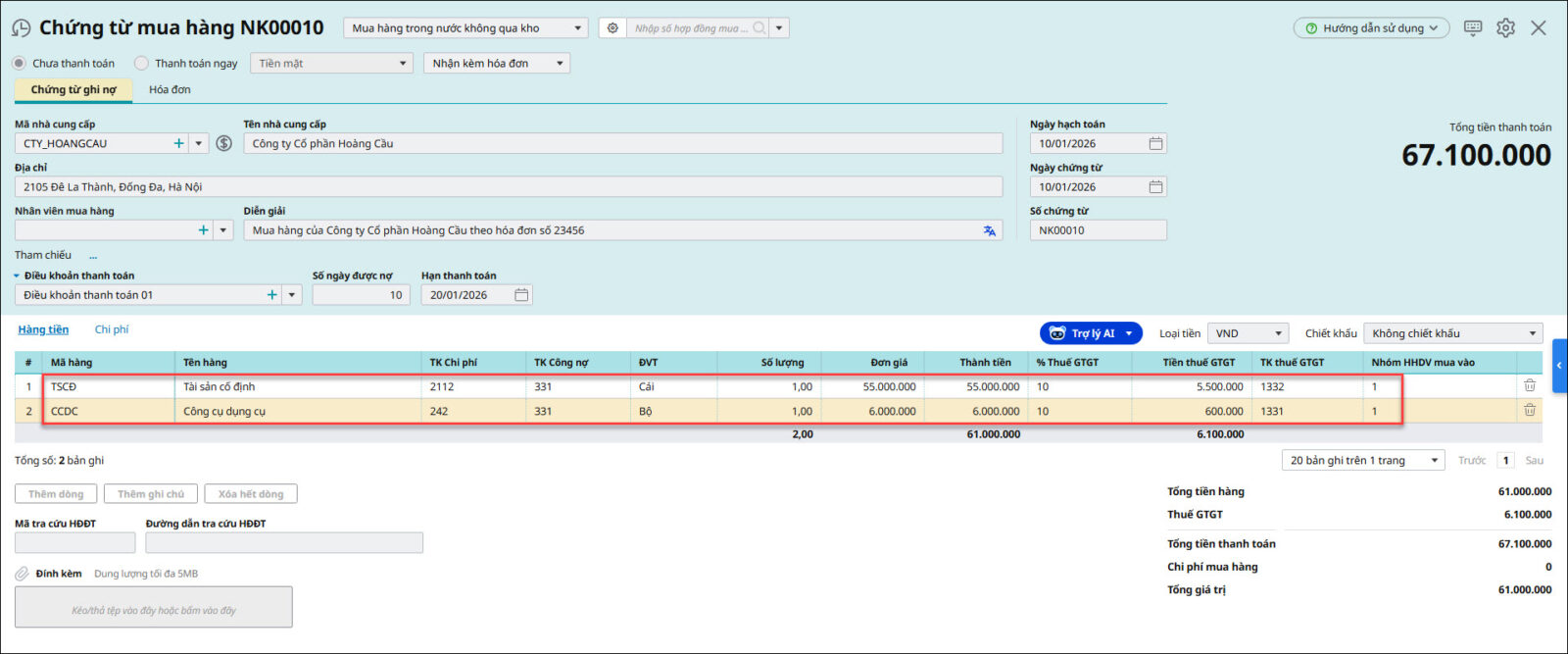This screenshot has width=1568, height=654.
Task: Add new payment term with plus icon
Action: tap(271, 295)
